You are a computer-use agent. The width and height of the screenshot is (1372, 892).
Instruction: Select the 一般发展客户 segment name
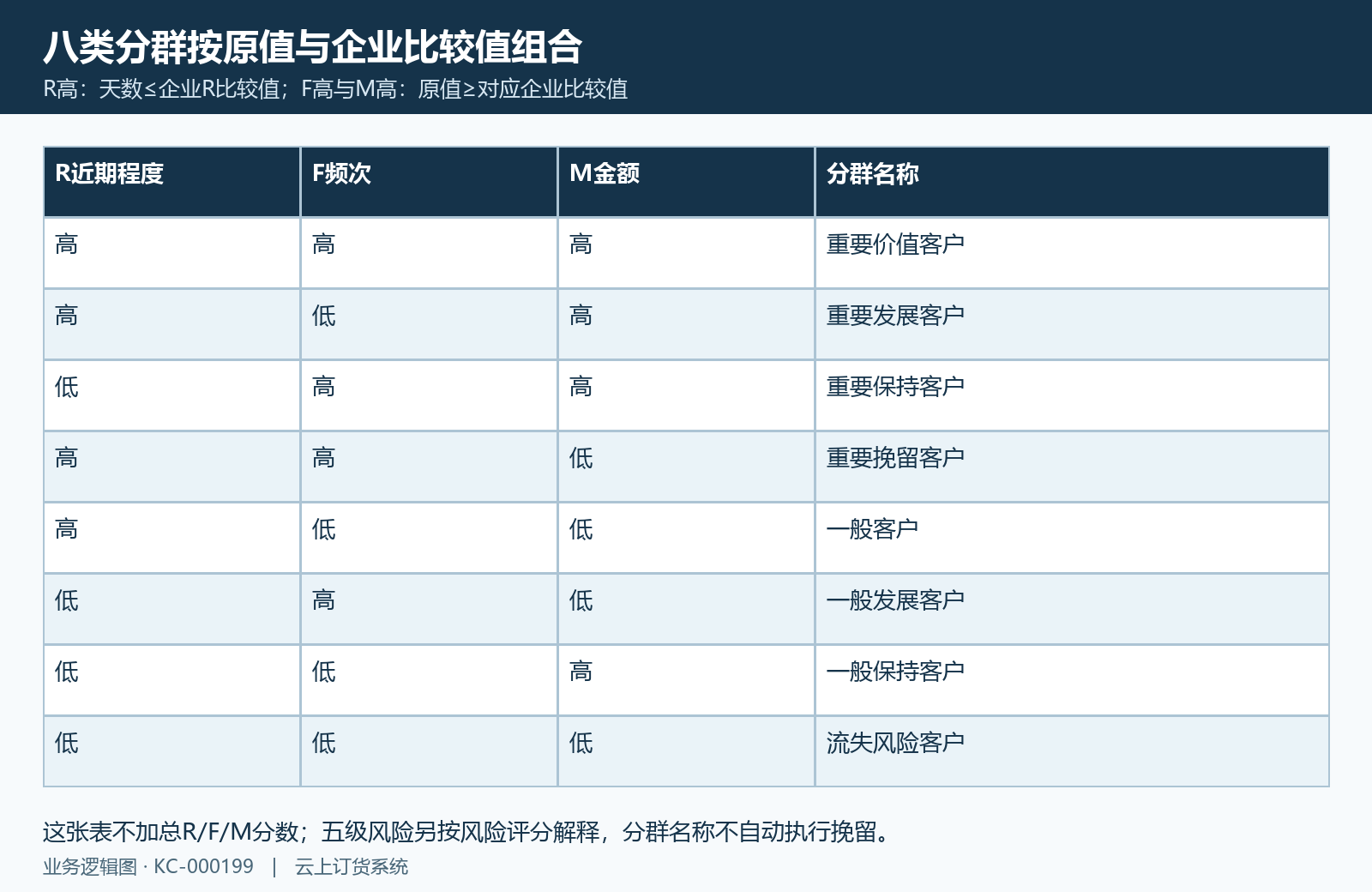[895, 600]
